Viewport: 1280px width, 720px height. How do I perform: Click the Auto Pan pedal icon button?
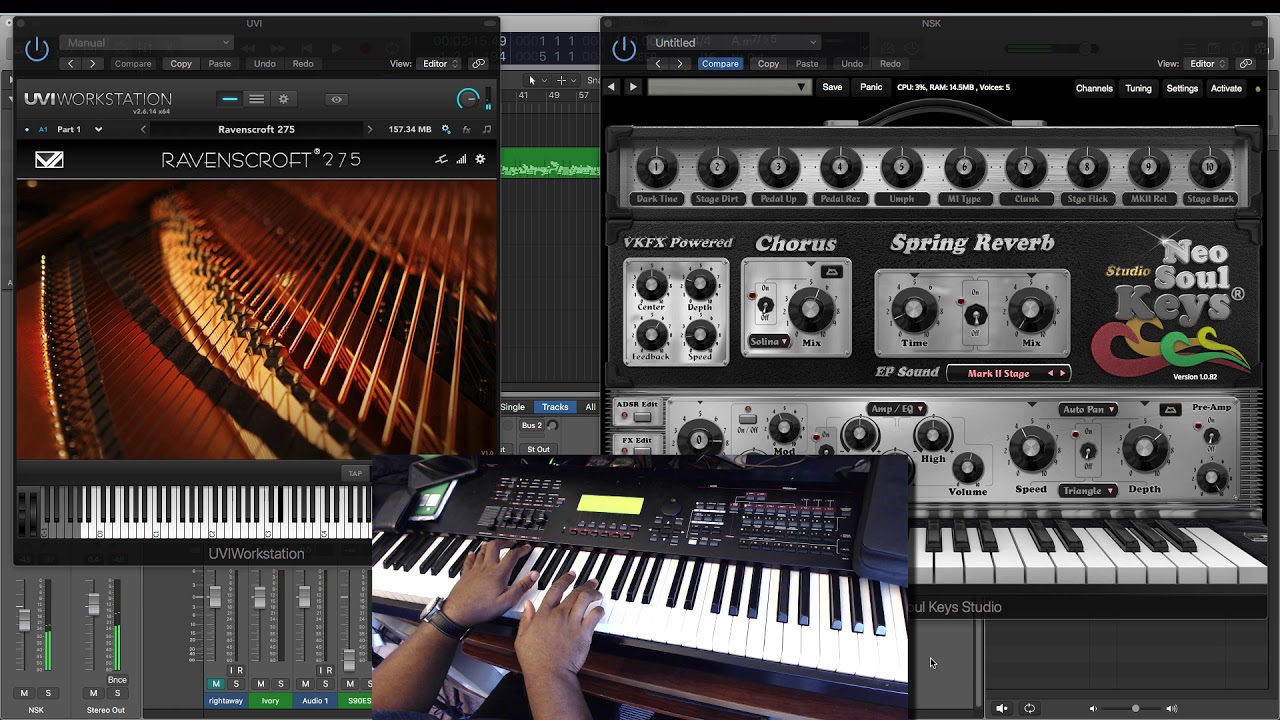[x=1170, y=410]
